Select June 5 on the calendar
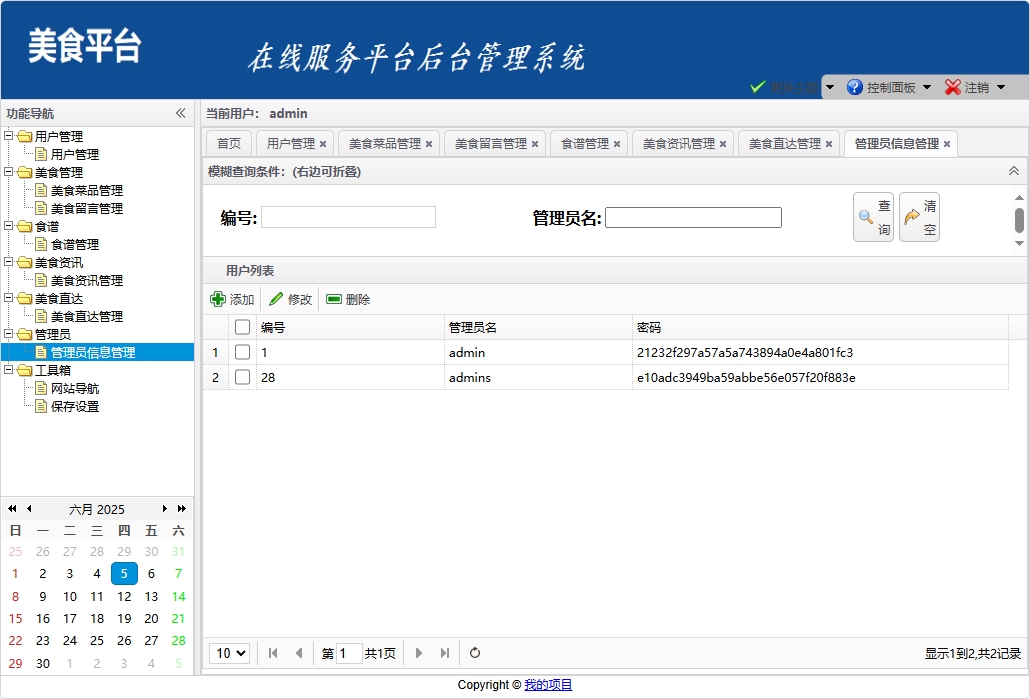 pos(123,573)
